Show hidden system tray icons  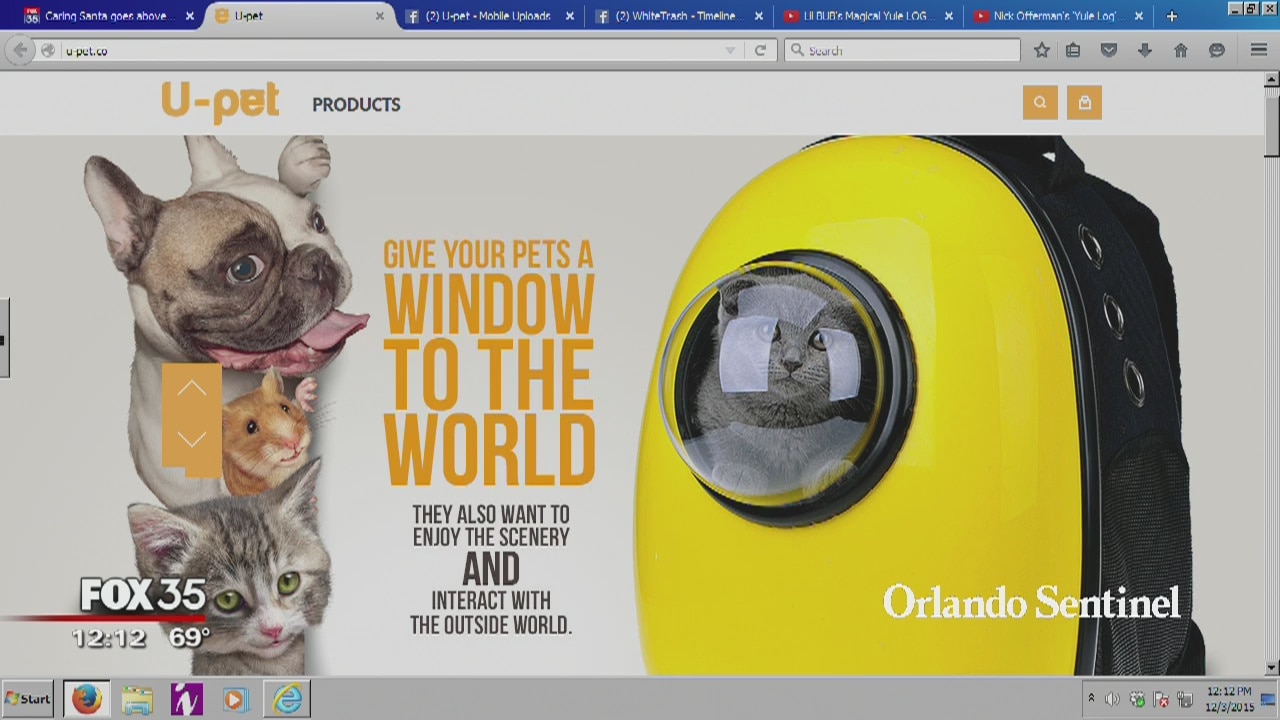(x=1091, y=699)
